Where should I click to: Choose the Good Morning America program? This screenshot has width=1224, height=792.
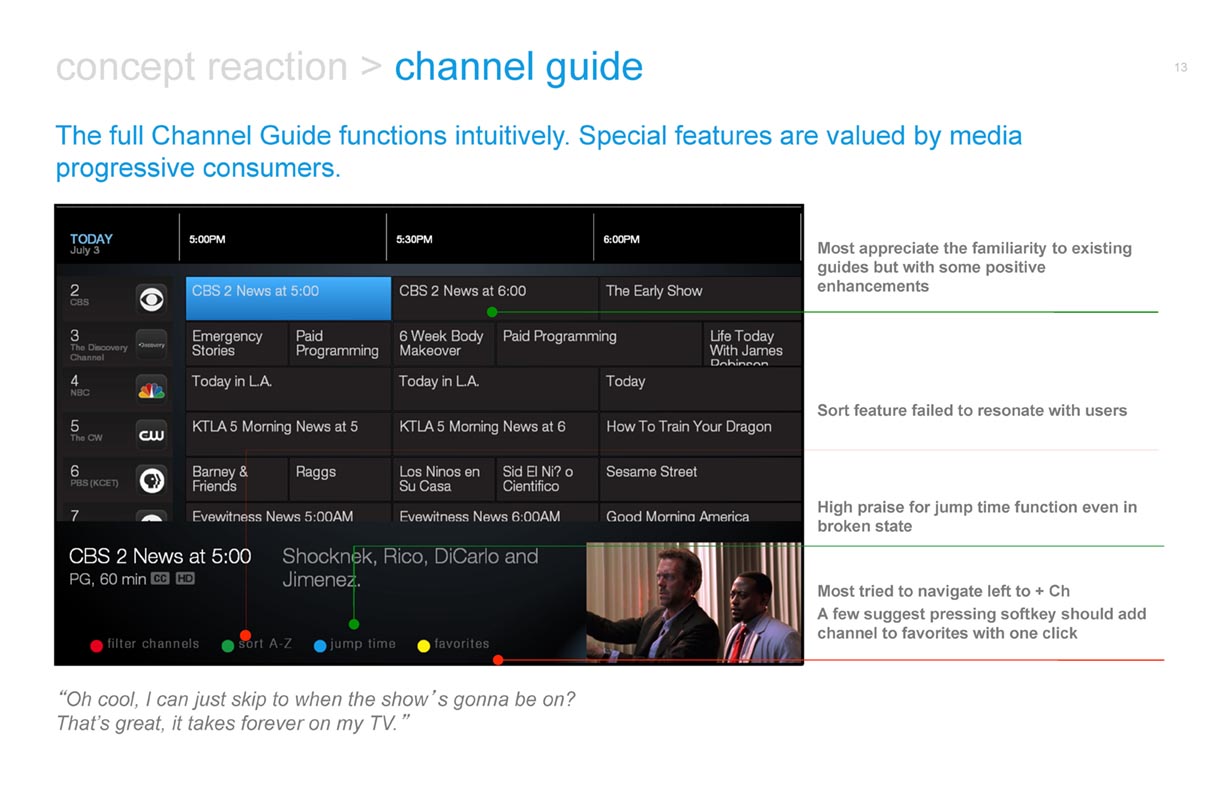pyautogui.click(x=701, y=514)
